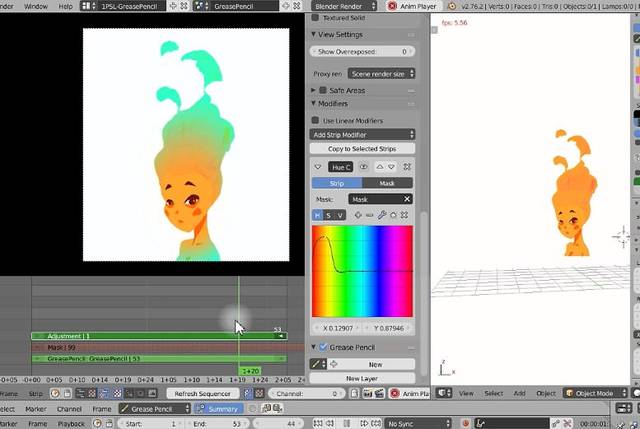Open screen layout selector icon in top bar

tap(89, 6)
